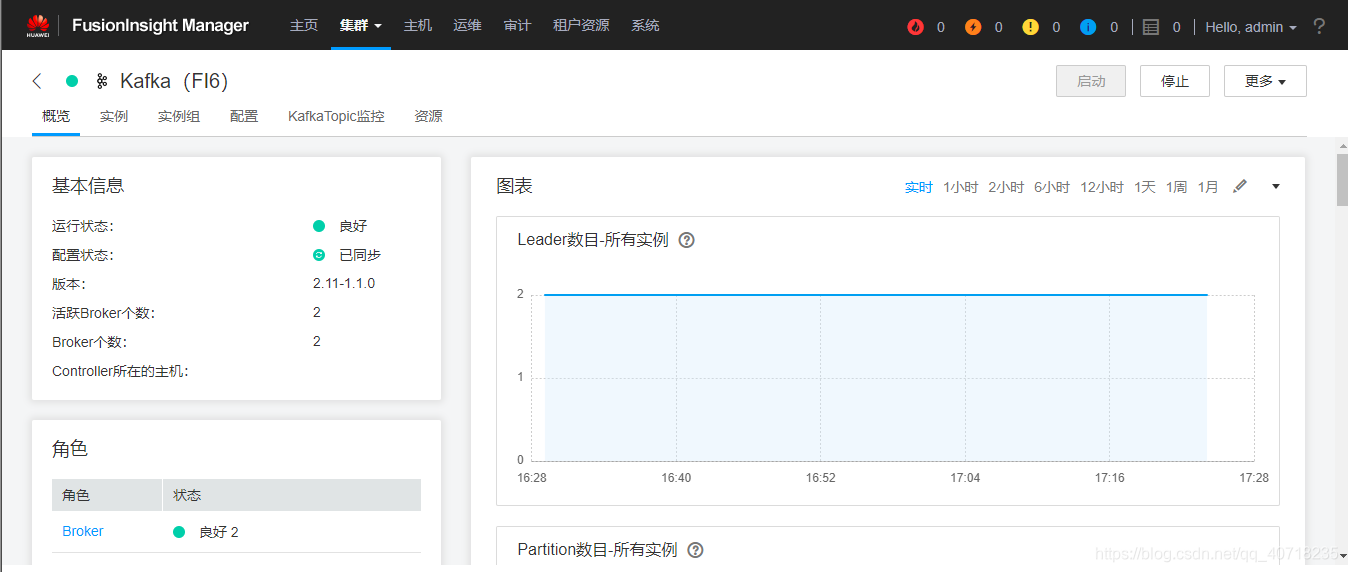Select the 12小时 time range

pos(1102,187)
